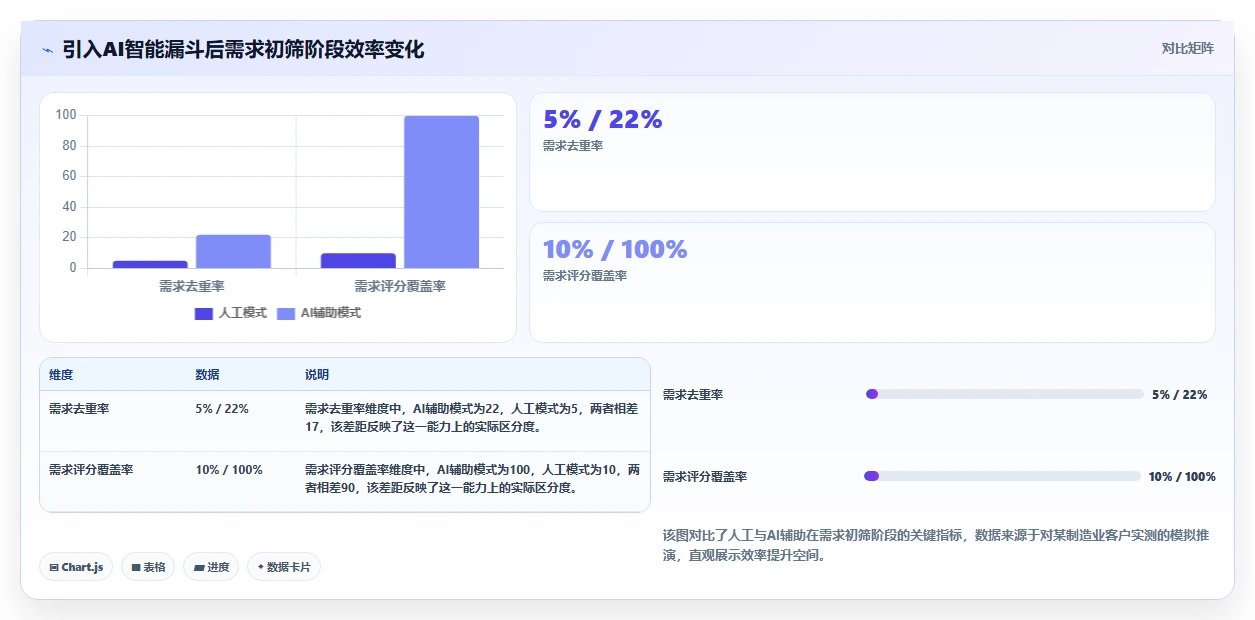Click the chart title 引入AI智能漏斗后需求初筛阶段效率变化
1255x620 pixels.
243,49
